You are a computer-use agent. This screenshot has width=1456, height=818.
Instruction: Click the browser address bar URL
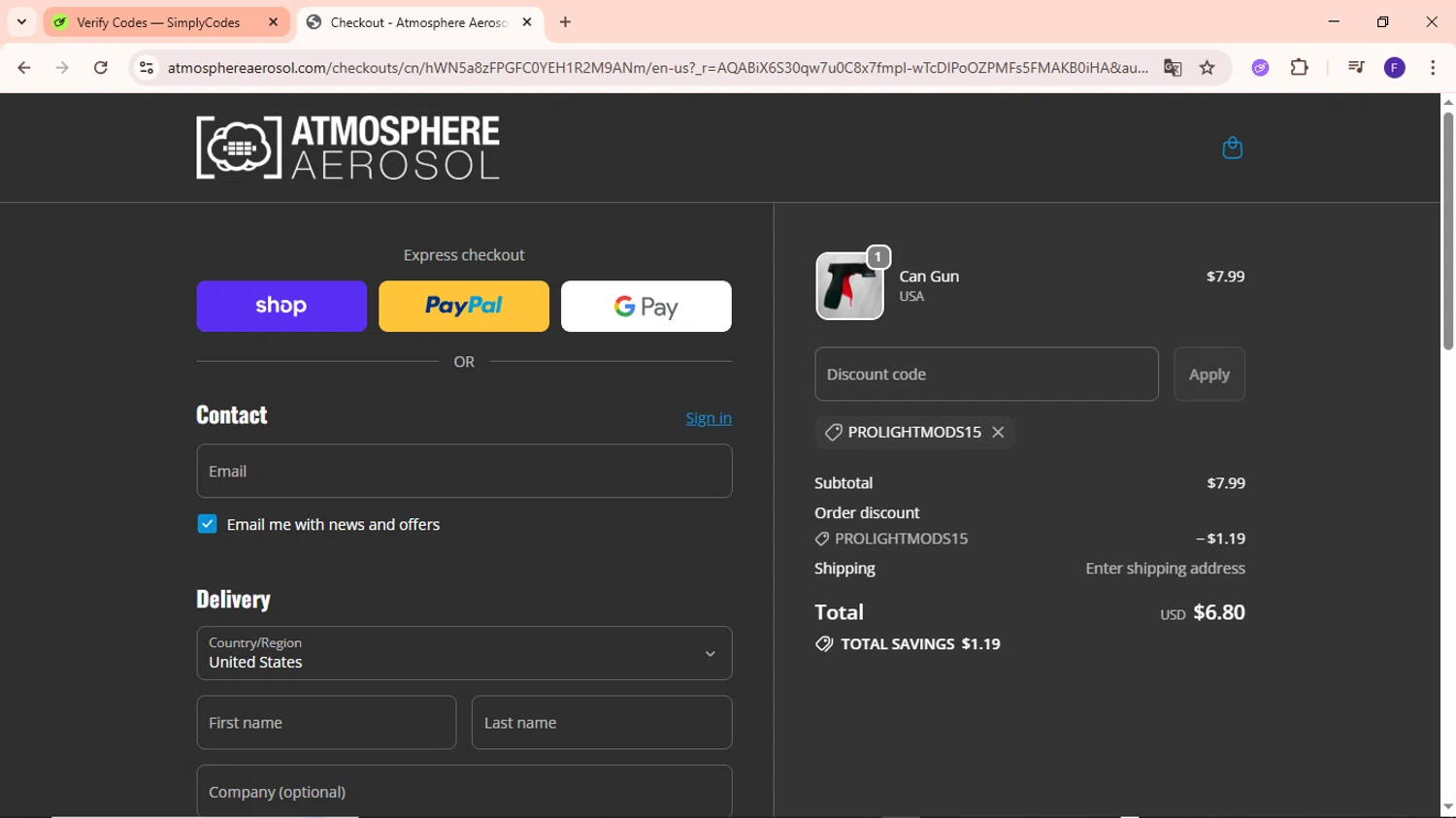coord(657,68)
